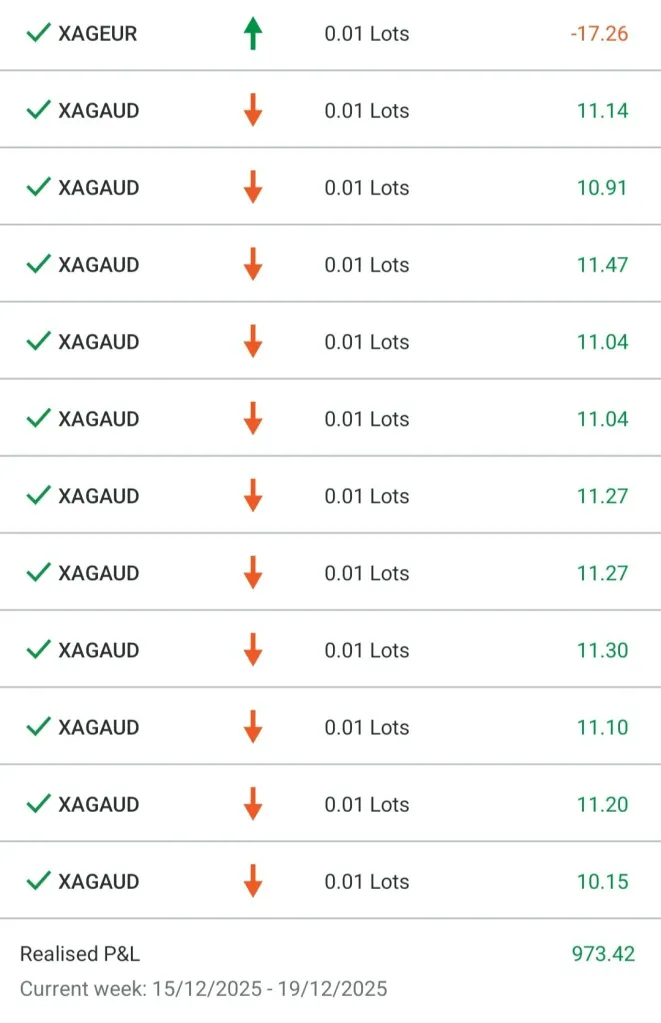Click the red arrow on the 11.10 trade row
Image resolution: width=661 pixels, height=1023 pixels.
tap(253, 727)
